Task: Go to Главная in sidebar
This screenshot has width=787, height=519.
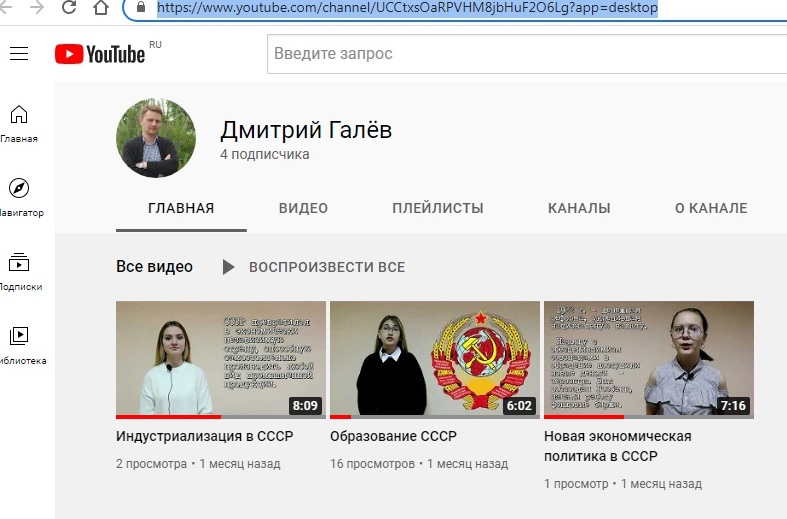Action: tap(18, 114)
